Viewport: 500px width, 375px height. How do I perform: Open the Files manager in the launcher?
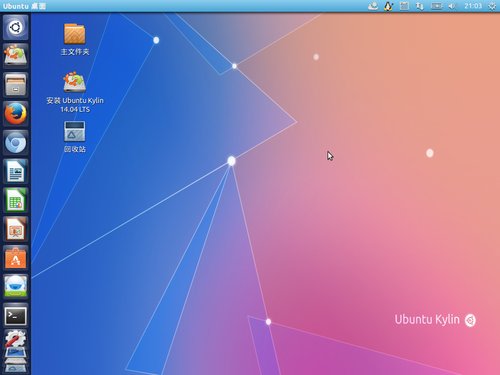15,85
